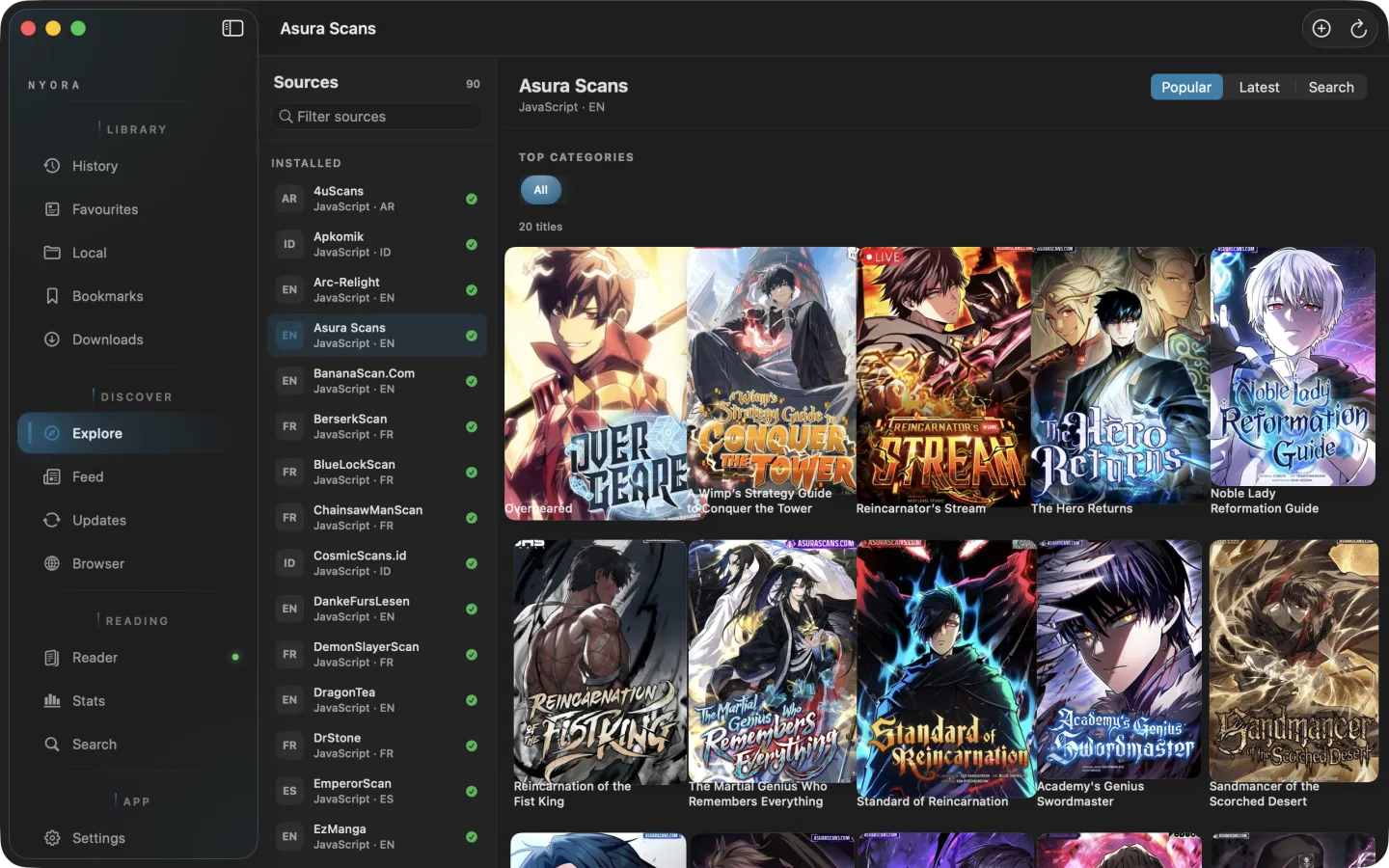Switch to the Search tab
This screenshot has height=868, width=1389.
coord(1331,87)
